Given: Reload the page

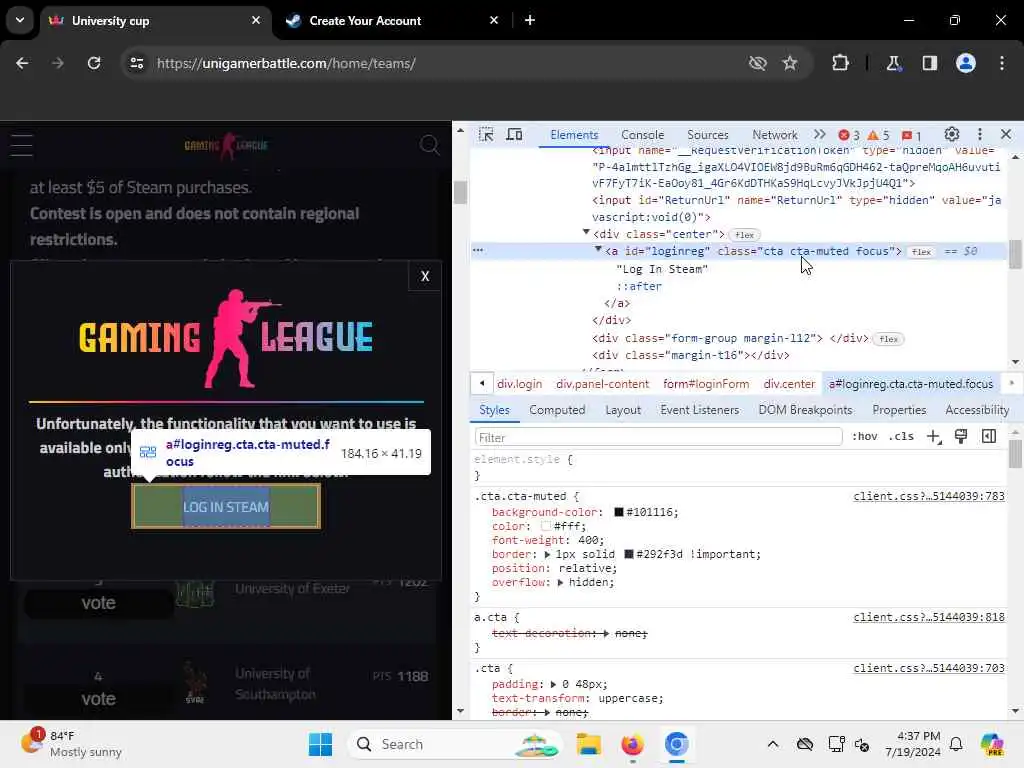Looking at the screenshot, I should (x=94, y=63).
